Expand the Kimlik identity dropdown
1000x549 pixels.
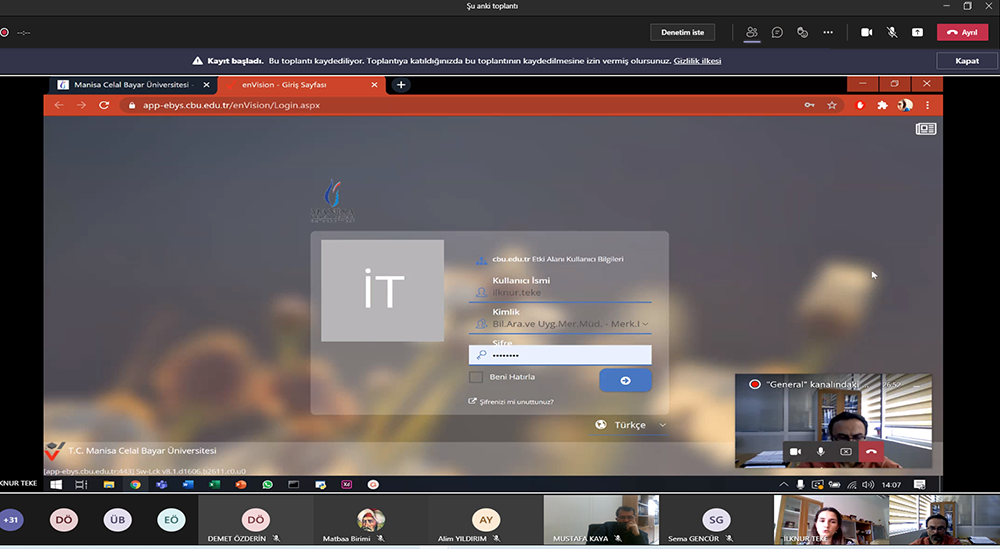[x=645, y=324]
